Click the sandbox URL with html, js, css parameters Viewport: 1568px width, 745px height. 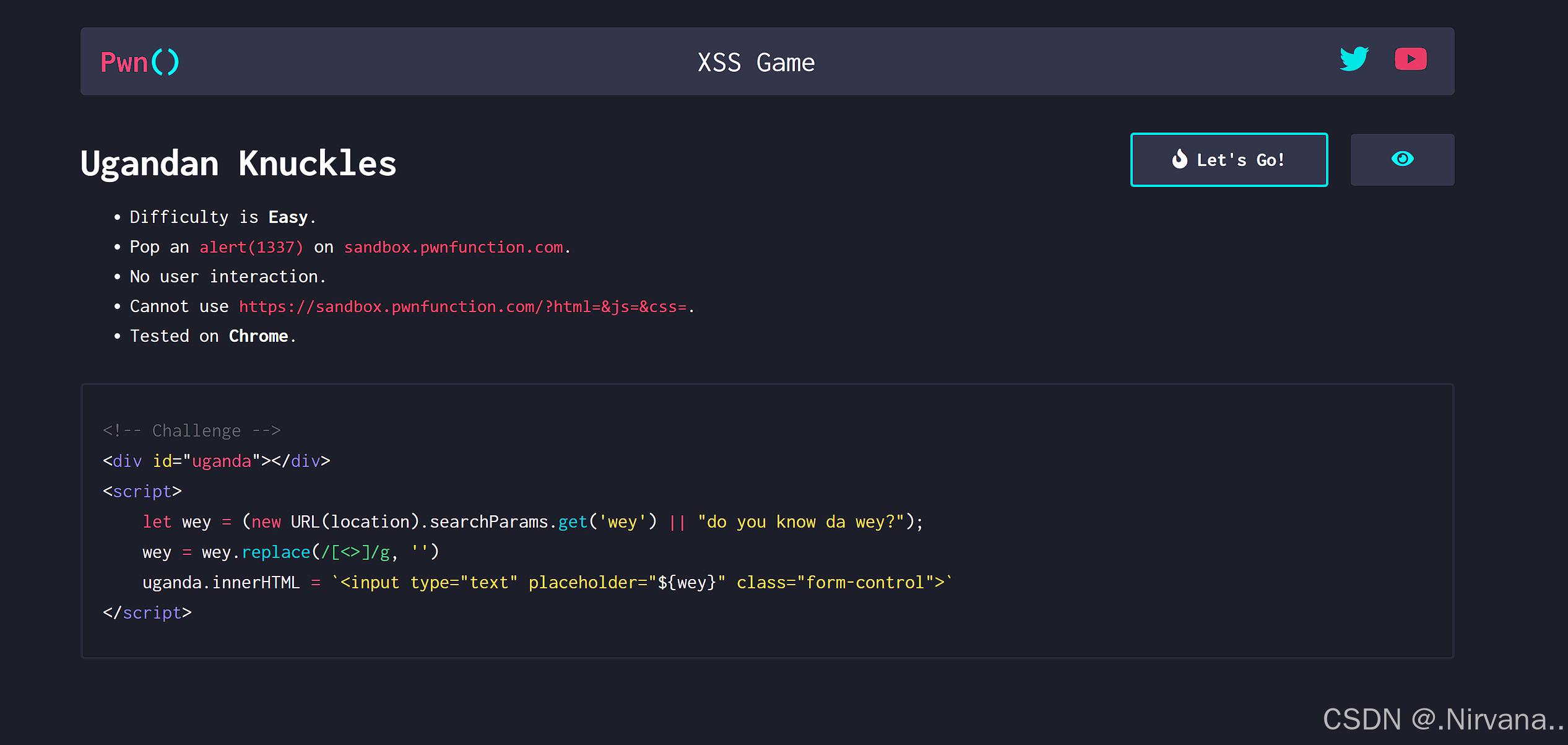[463, 307]
